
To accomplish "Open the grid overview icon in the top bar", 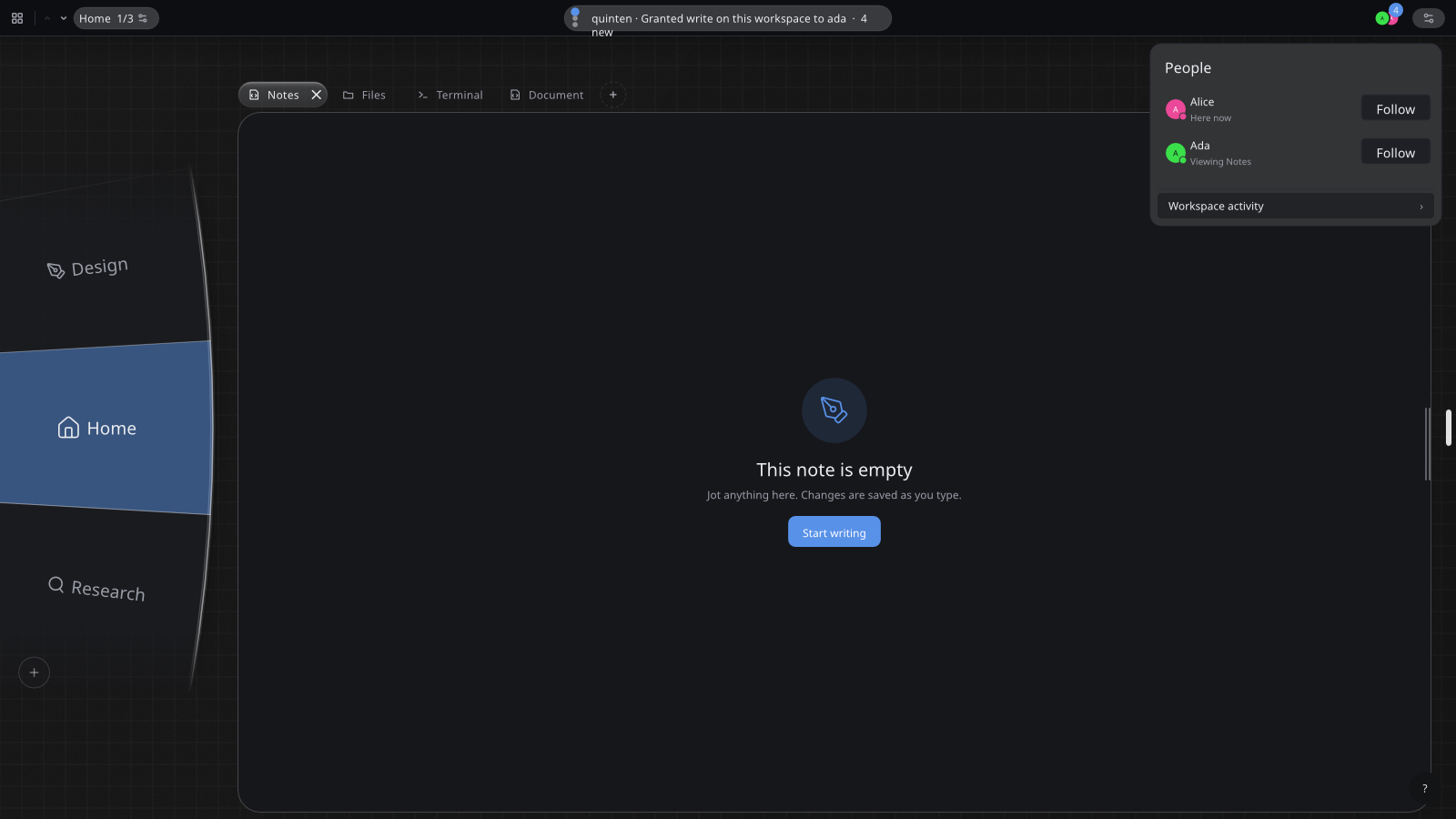I will pos(17,18).
